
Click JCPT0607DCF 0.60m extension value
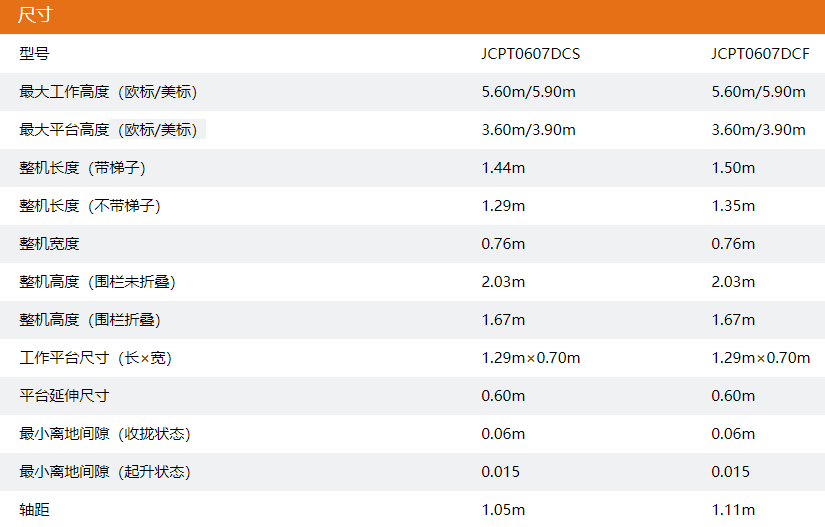pyautogui.click(x=733, y=396)
